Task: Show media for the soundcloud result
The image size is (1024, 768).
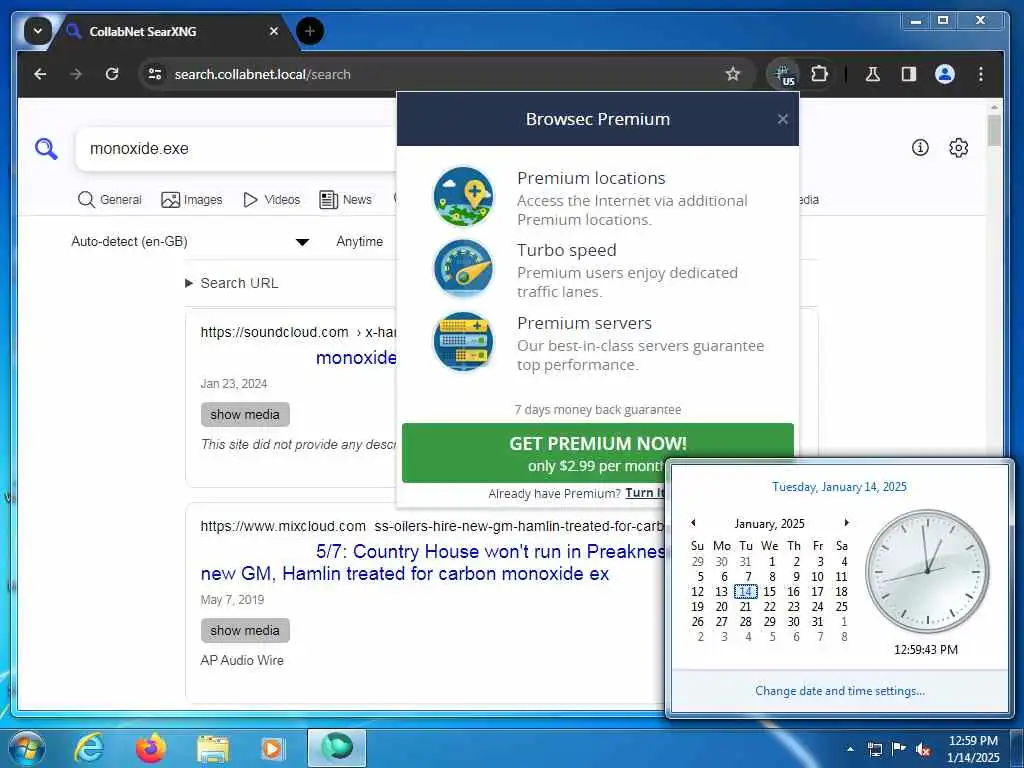Action: 245,415
